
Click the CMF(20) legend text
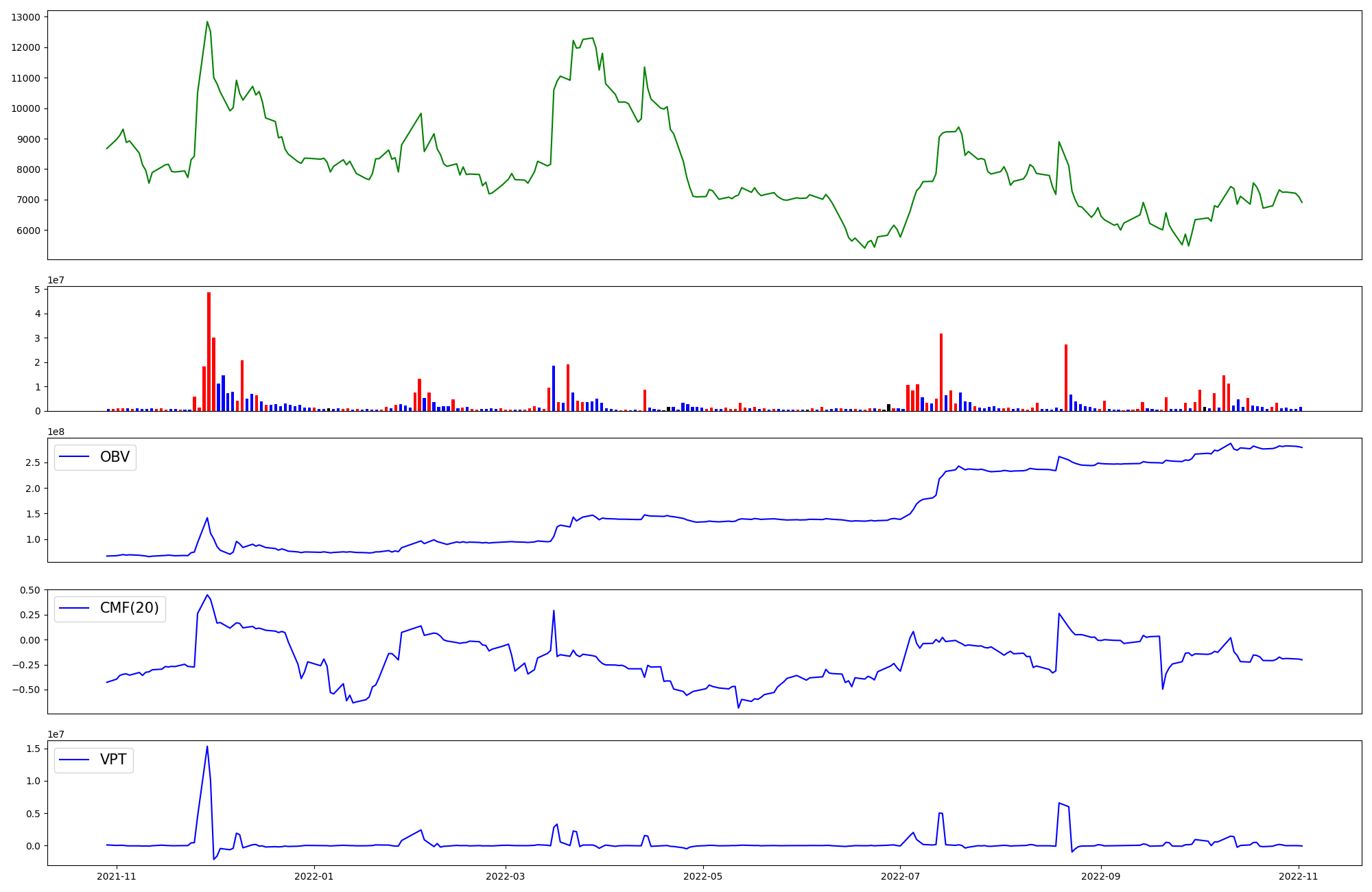129,609
